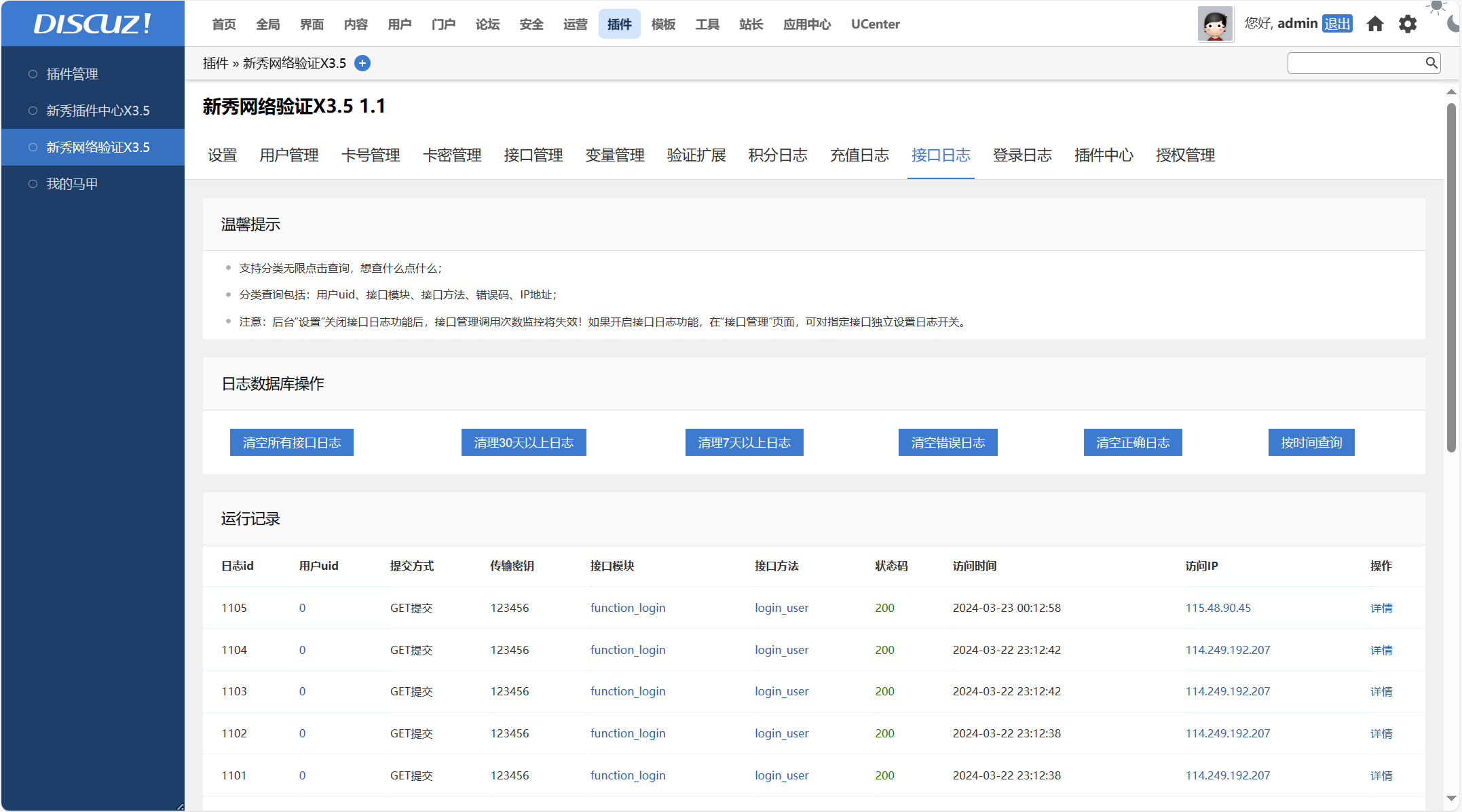1462x812 pixels.
Task: Select 新秀网络验证X3.5 in the sidebar
Action: (93, 147)
